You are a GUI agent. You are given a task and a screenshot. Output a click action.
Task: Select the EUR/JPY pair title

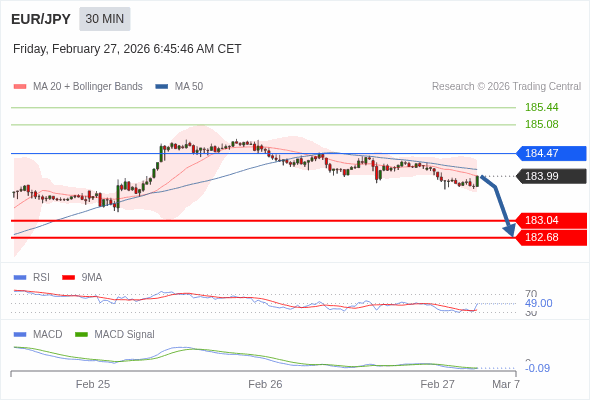tap(41, 19)
